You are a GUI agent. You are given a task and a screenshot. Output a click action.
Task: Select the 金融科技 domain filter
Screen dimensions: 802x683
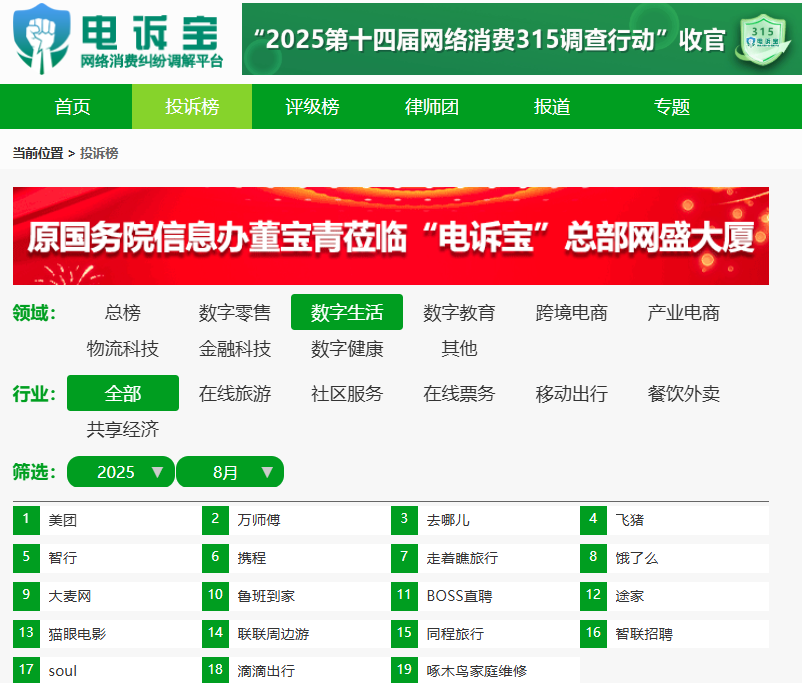pyautogui.click(x=235, y=348)
